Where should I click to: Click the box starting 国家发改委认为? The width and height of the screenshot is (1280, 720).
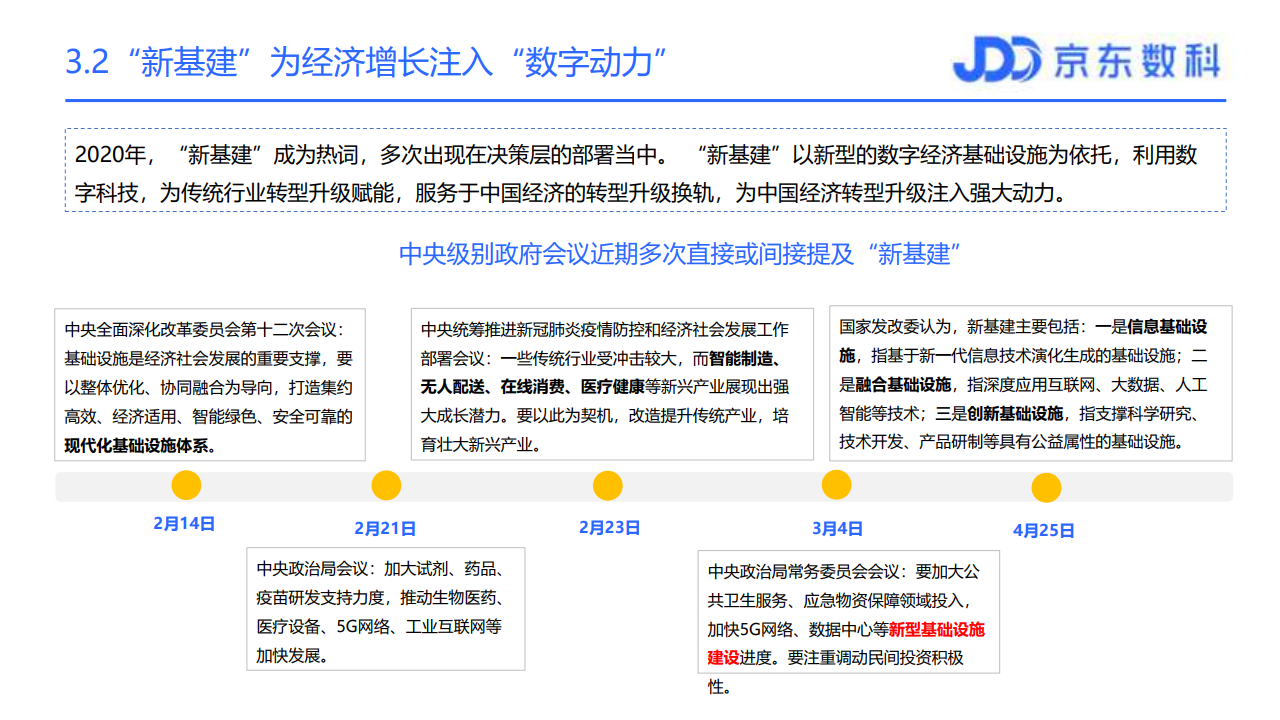click(1031, 383)
